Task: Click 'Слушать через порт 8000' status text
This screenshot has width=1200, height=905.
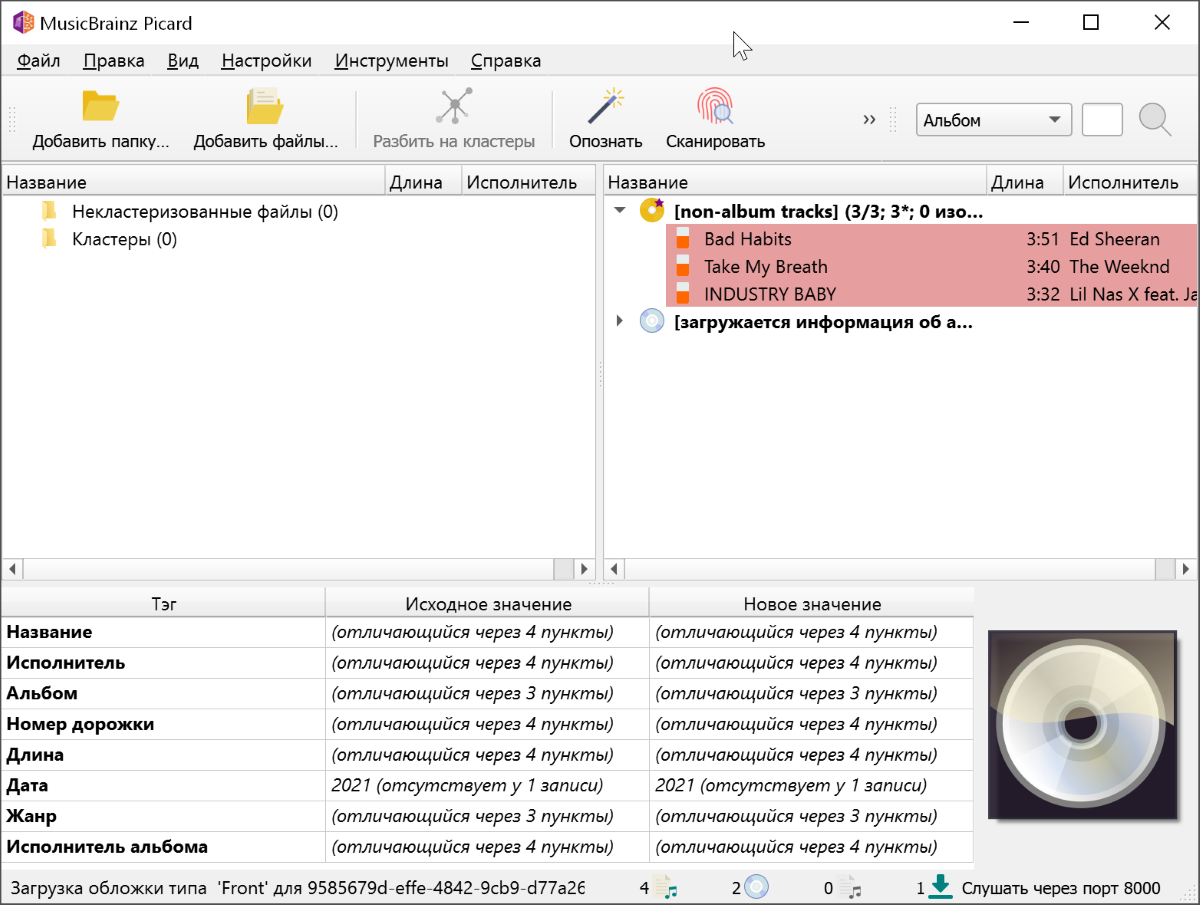Action: click(1061, 888)
